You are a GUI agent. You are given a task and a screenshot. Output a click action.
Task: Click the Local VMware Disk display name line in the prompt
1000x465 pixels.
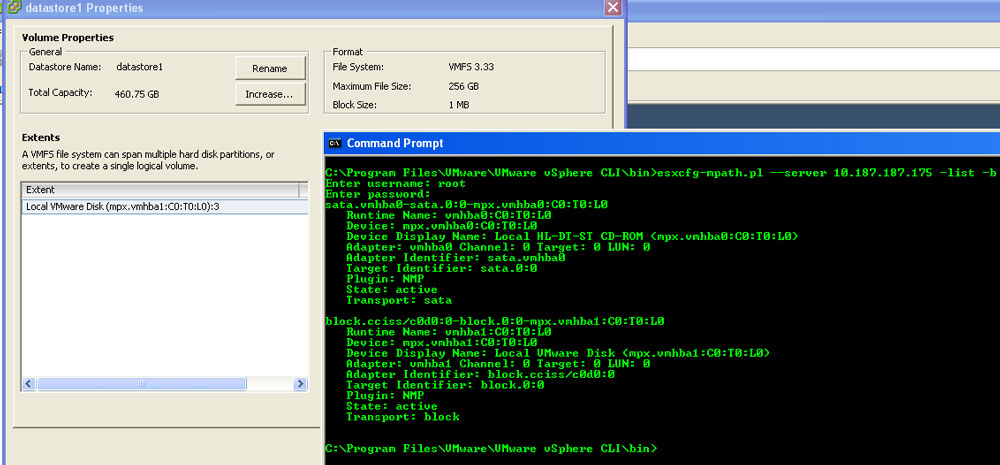tap(558, 353)
